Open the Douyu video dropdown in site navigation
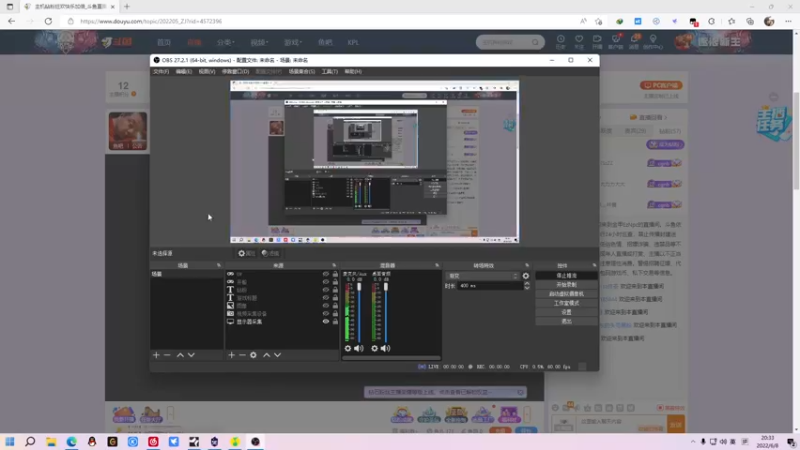 [259, 42]
